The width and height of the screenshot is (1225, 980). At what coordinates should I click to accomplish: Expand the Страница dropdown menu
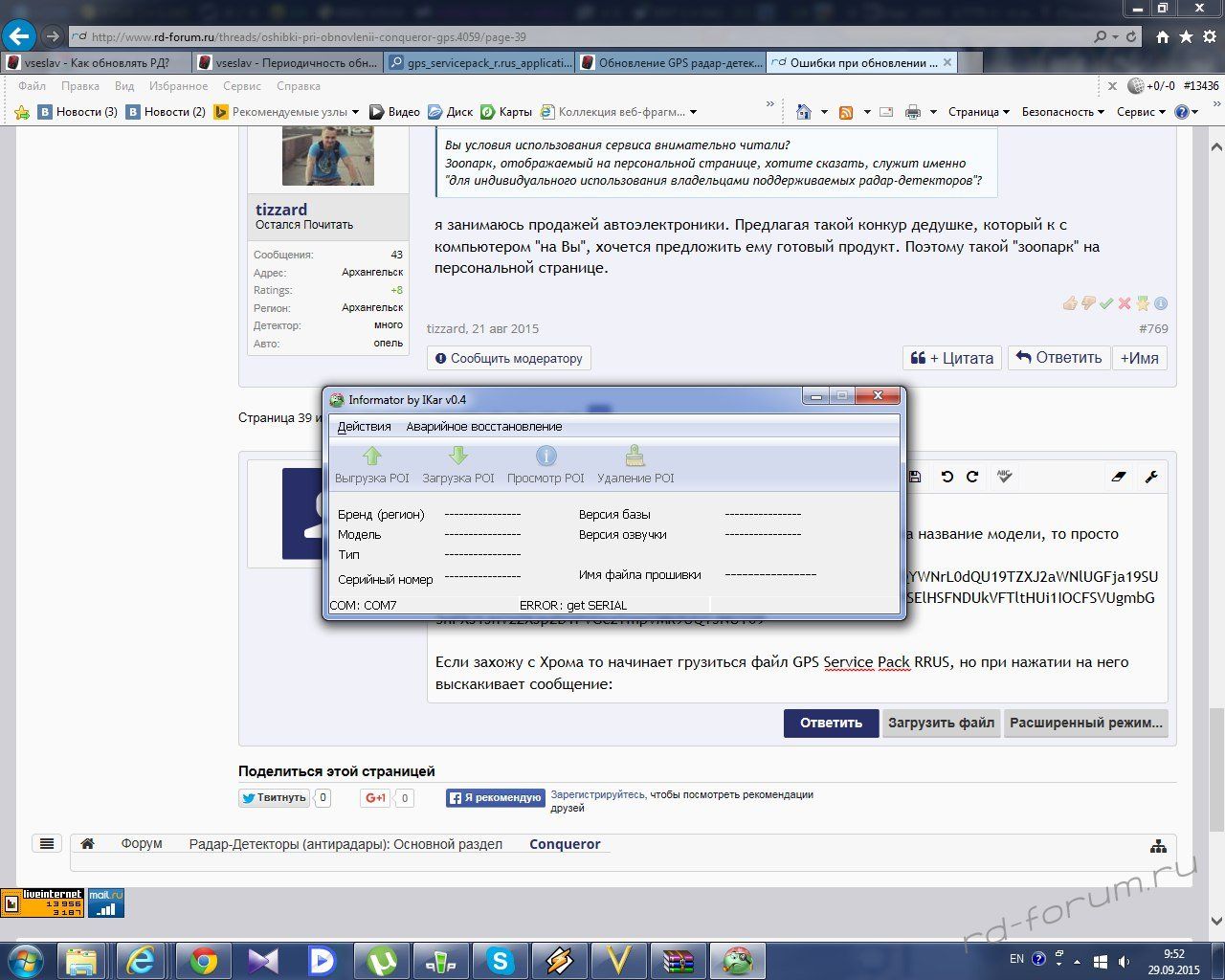point(979,112)
